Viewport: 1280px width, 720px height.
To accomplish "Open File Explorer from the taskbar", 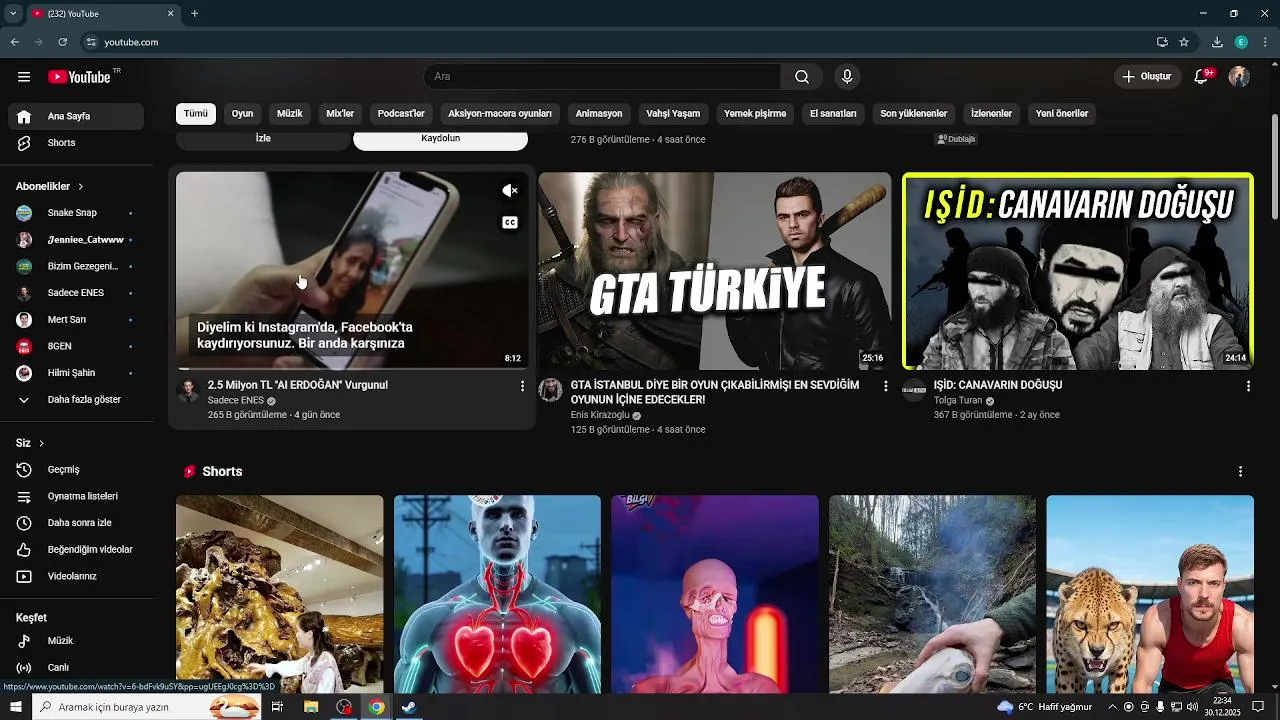I will click(311, 707).
